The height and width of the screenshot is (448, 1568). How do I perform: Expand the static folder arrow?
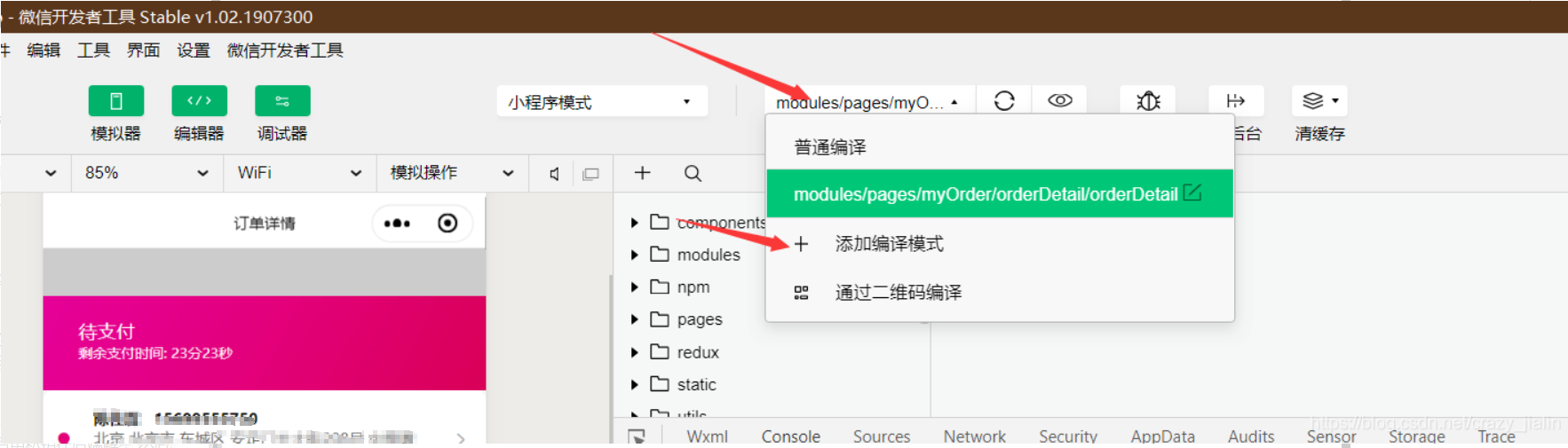point(634,384)
